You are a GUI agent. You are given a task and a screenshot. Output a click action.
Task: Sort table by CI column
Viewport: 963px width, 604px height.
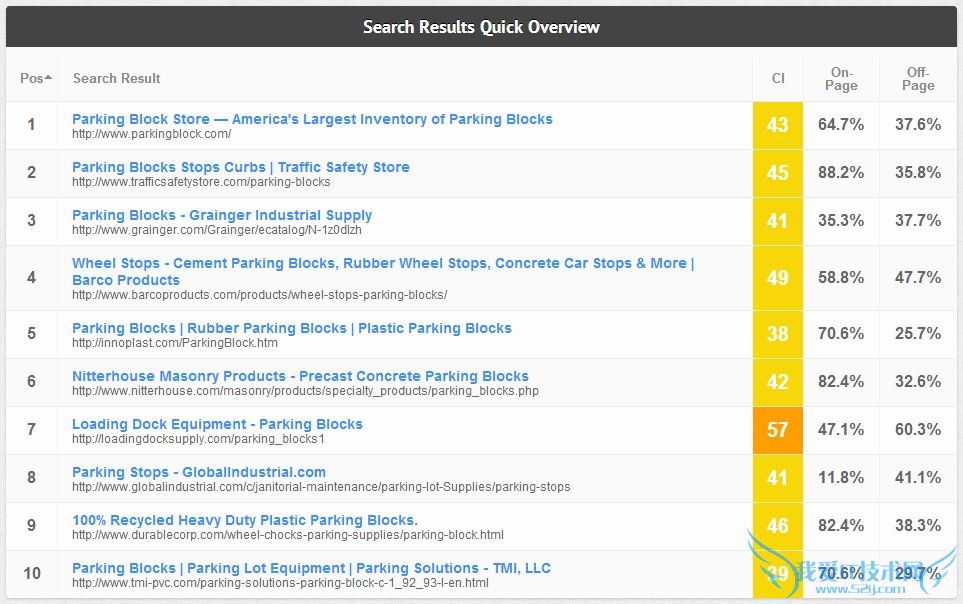tap(778, 78)
